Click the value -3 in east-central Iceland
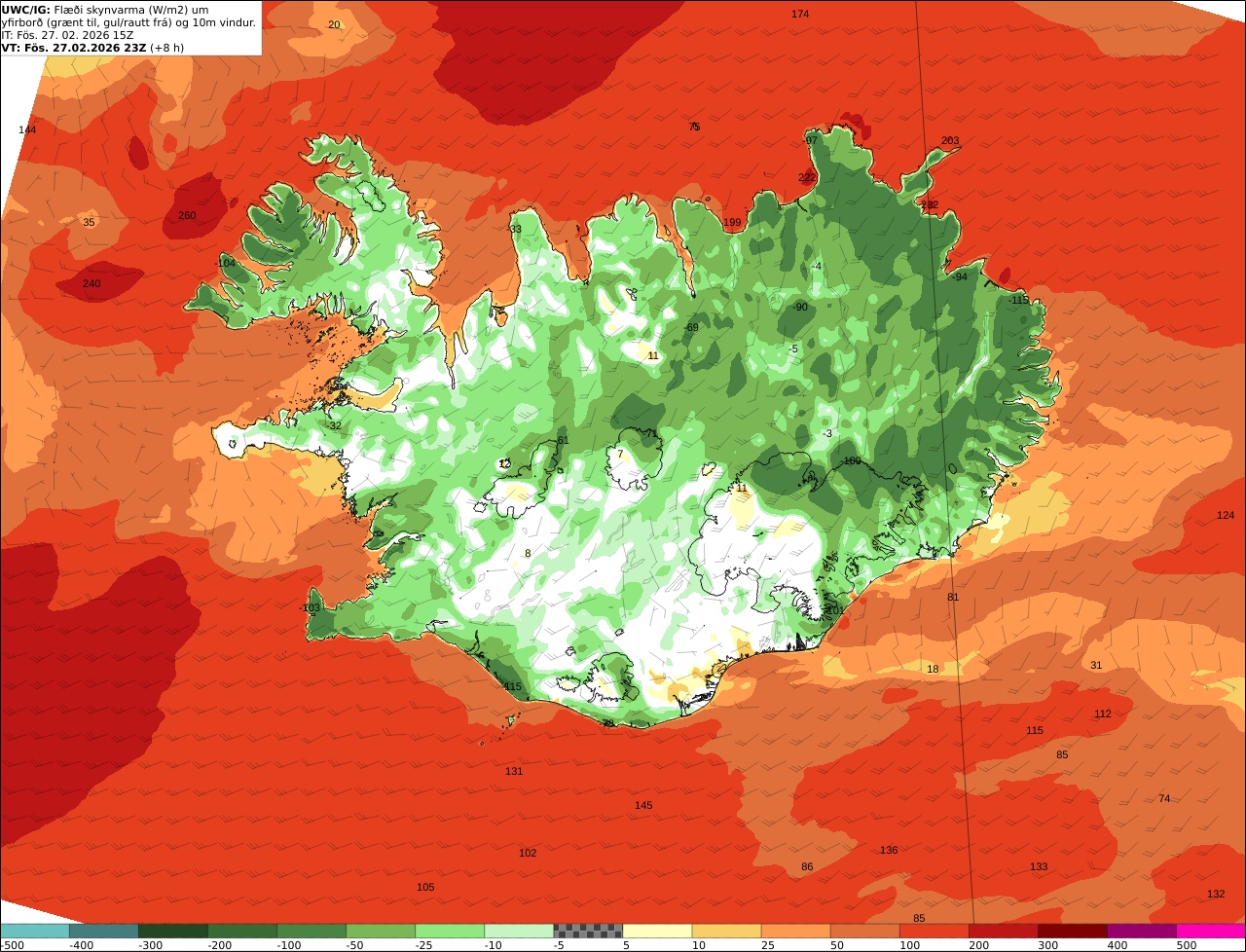 coord(826,433)
